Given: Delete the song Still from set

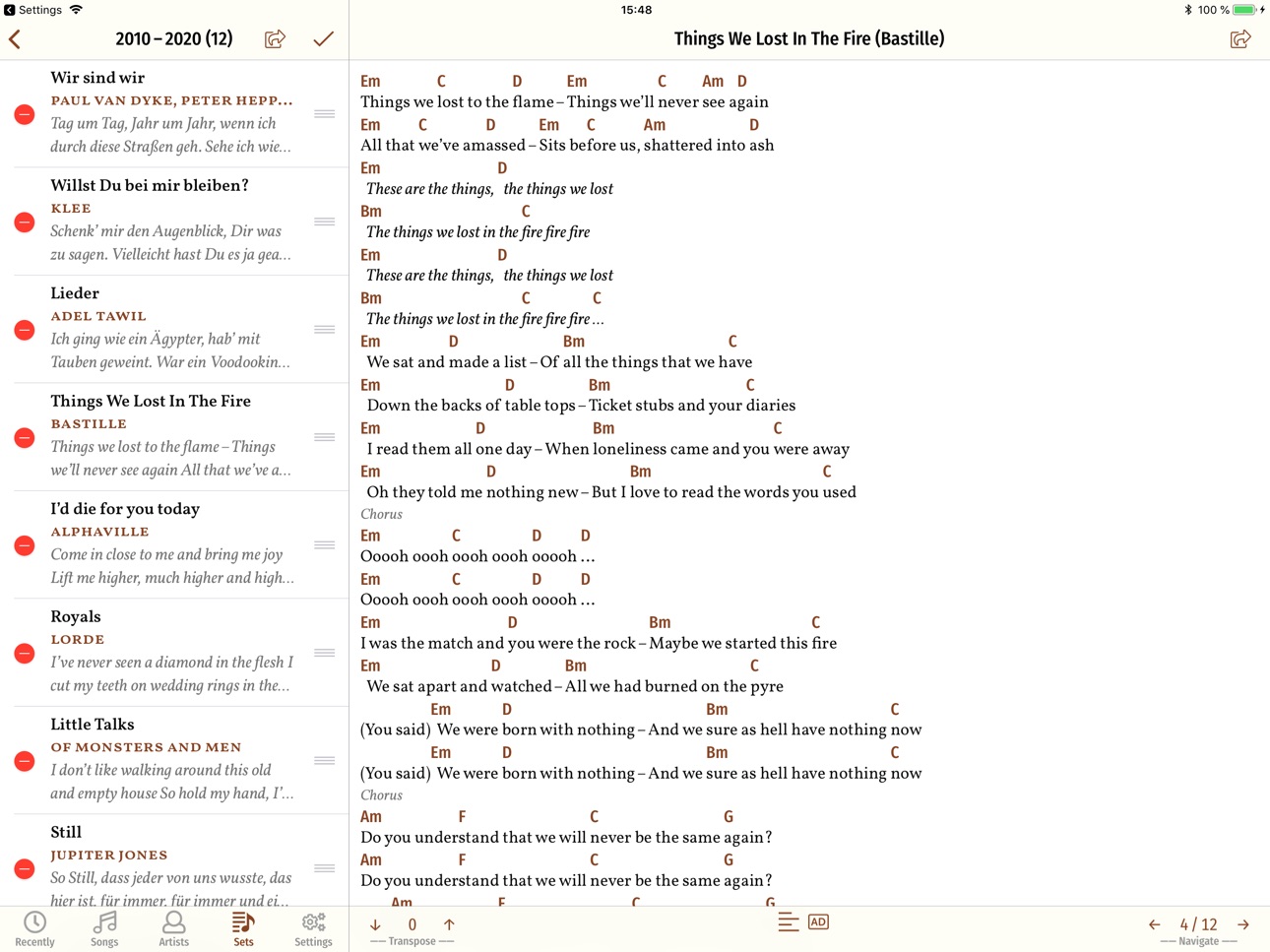Looking at the screenshot, I should [x=25, y=869].
